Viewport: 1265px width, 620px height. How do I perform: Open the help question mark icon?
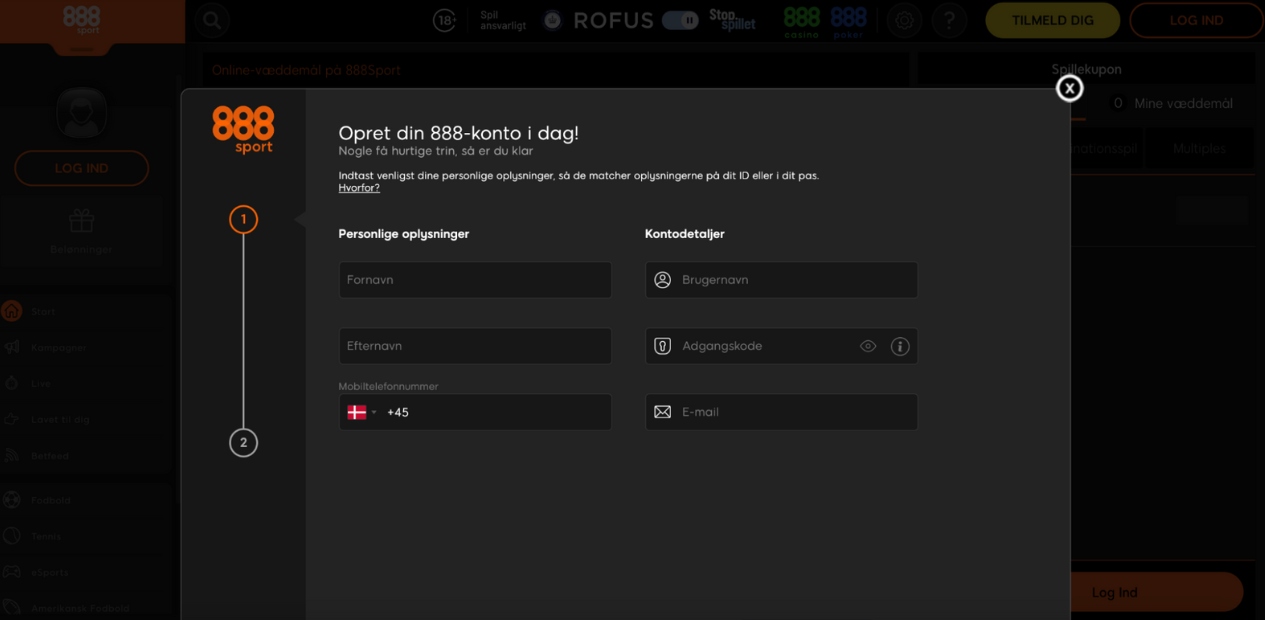949,20
